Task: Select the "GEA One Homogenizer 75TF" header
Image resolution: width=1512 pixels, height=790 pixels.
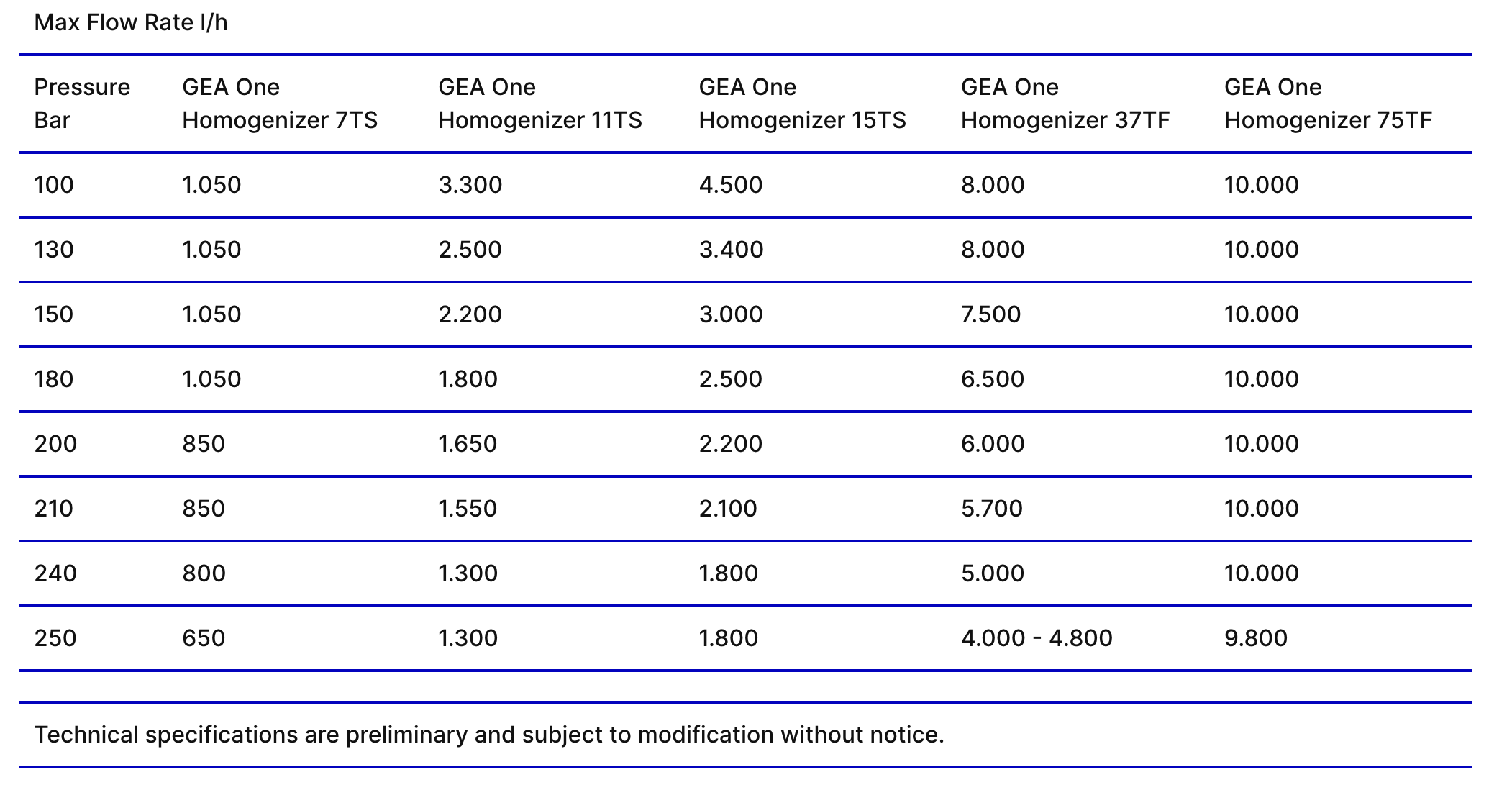Action: pyautogui.click(x=1328, y=103)
